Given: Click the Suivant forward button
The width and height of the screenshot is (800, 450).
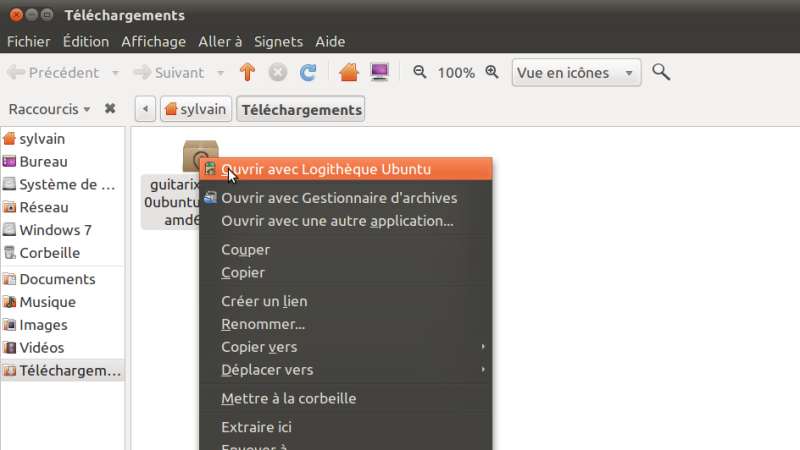Looking at the screenshot, I should coord(168,73).
